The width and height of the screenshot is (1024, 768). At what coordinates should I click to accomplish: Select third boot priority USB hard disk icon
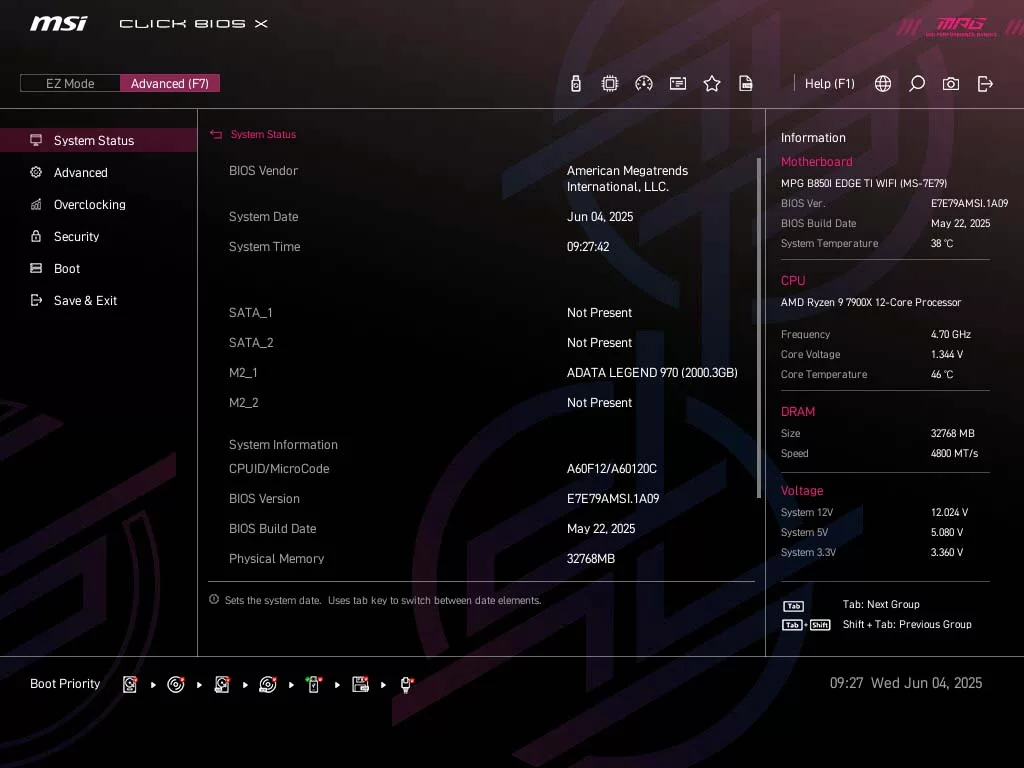click(x=222, y=684)
